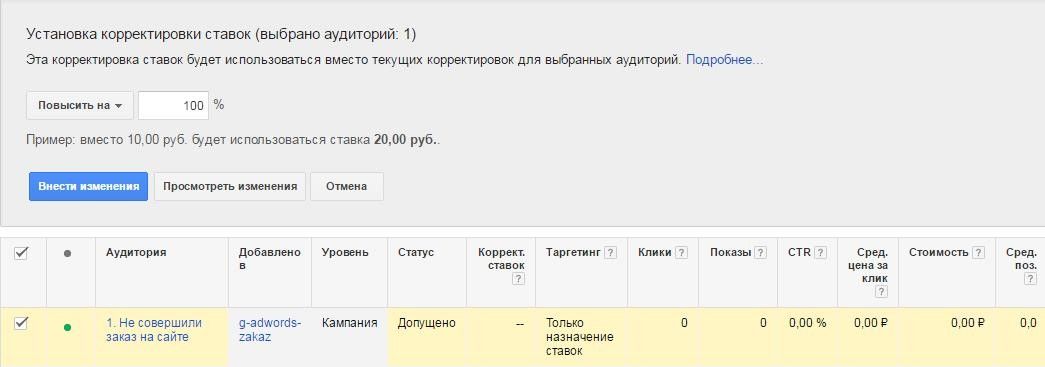The height and width of the screenshot is (367, 1045).
Task: Click the Просмотреть изменения button
Action: 230,186
